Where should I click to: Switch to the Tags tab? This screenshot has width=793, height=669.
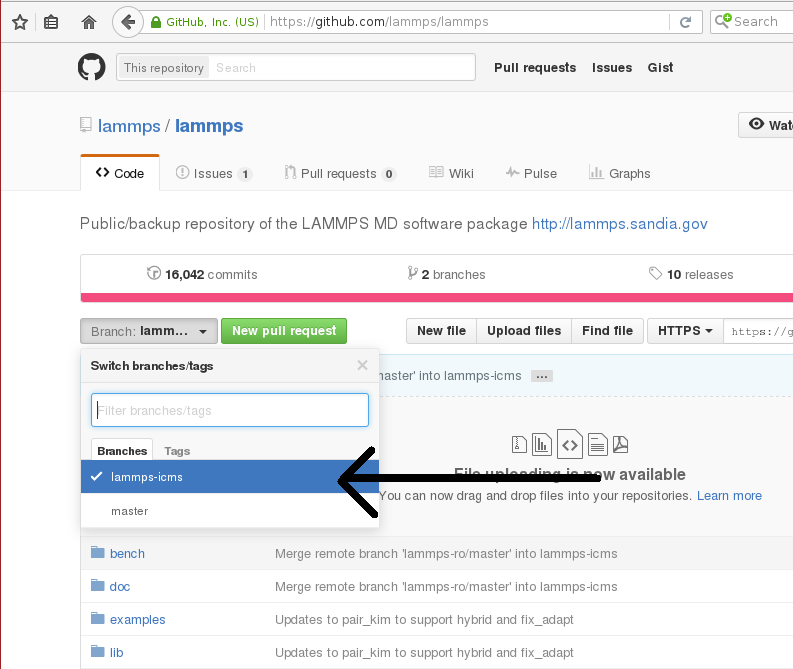[x=177, y=451]
